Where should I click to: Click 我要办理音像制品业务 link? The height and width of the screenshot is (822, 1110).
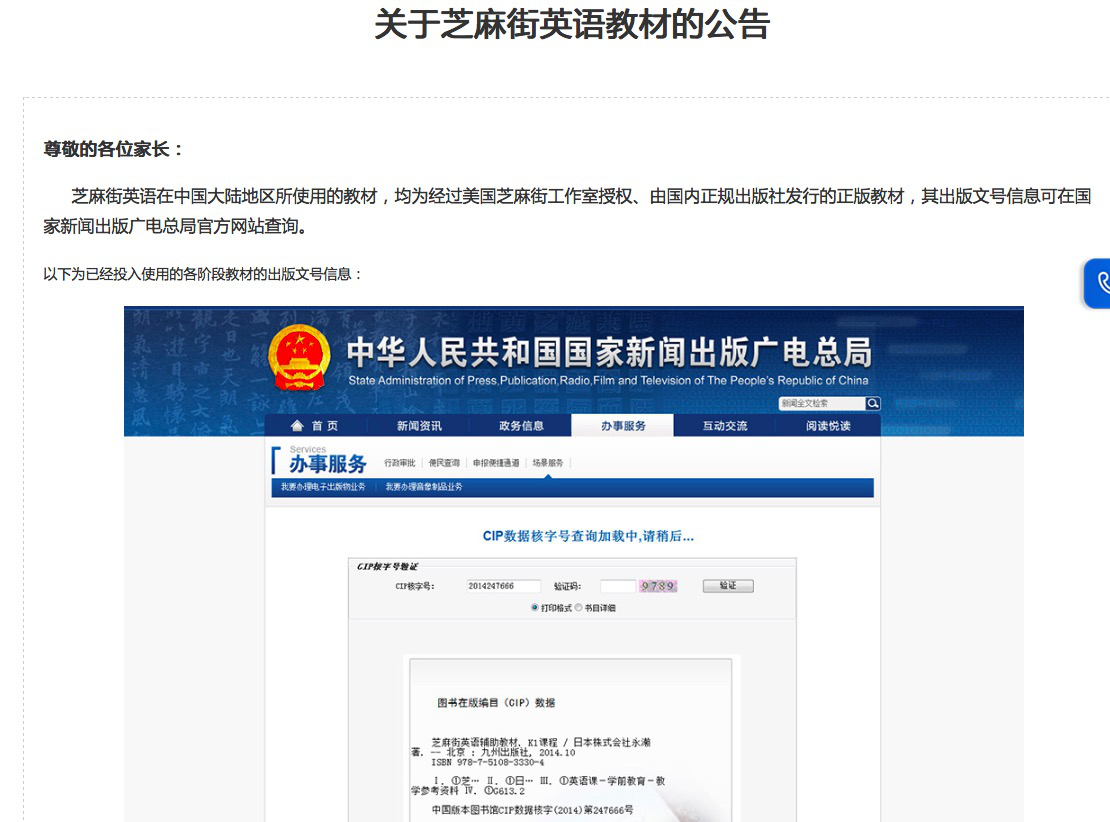tap(424, 487)
